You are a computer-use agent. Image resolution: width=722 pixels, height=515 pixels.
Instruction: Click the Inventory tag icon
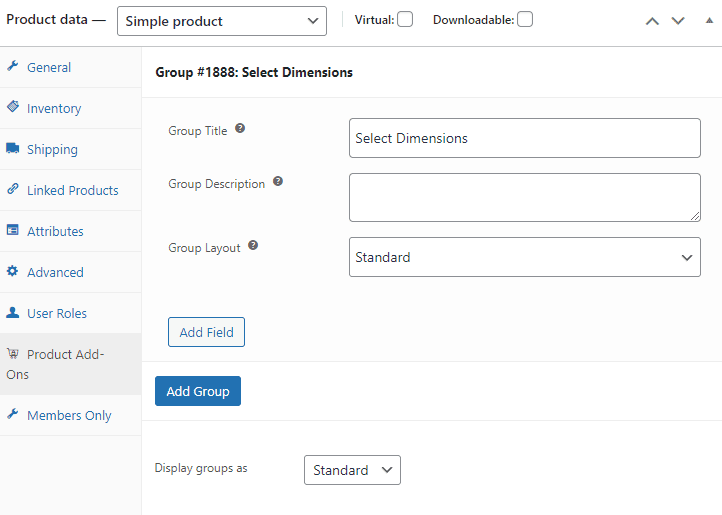click(13, 106)
